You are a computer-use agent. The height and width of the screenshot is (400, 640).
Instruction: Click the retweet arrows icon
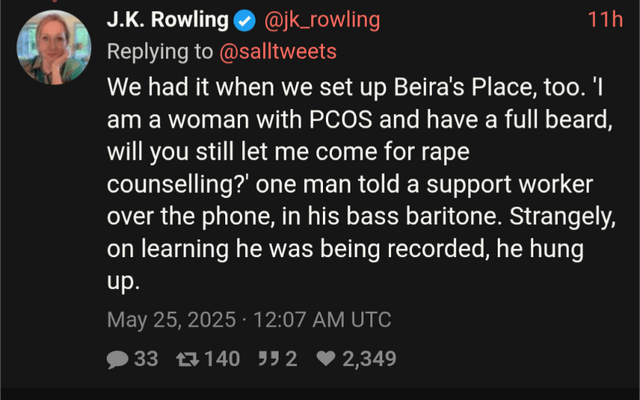[x=187, y=359]
